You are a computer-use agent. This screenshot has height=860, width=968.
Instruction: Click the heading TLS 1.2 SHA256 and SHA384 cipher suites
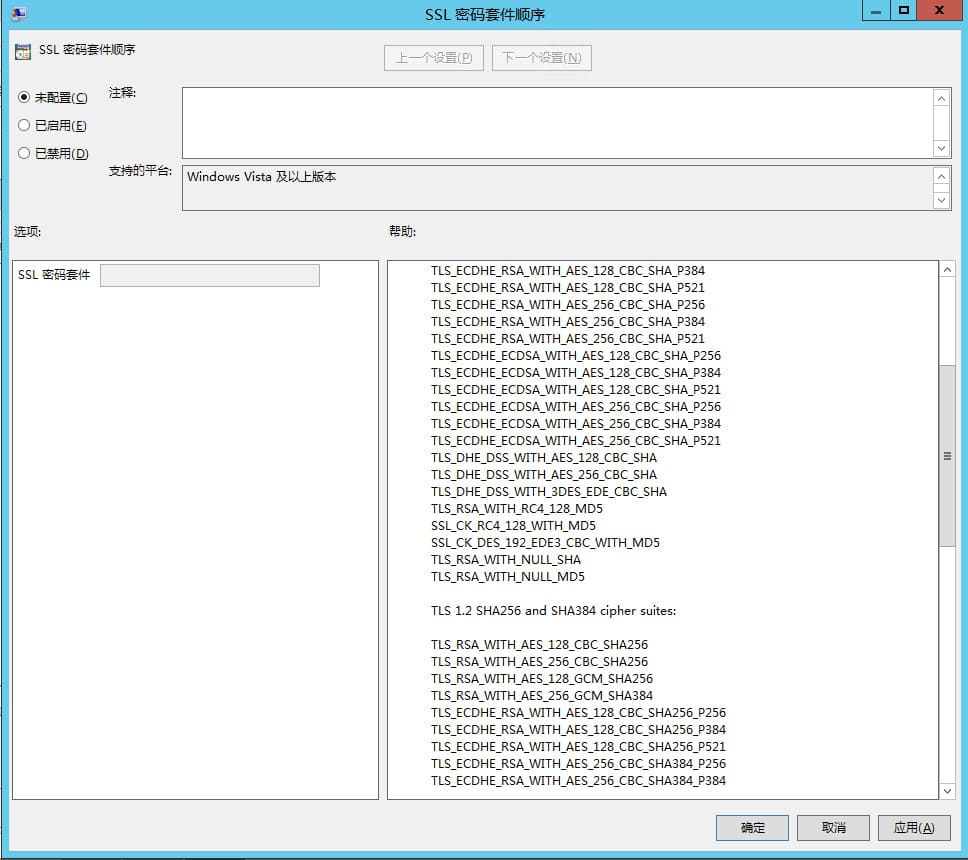(x=554, y=611)
